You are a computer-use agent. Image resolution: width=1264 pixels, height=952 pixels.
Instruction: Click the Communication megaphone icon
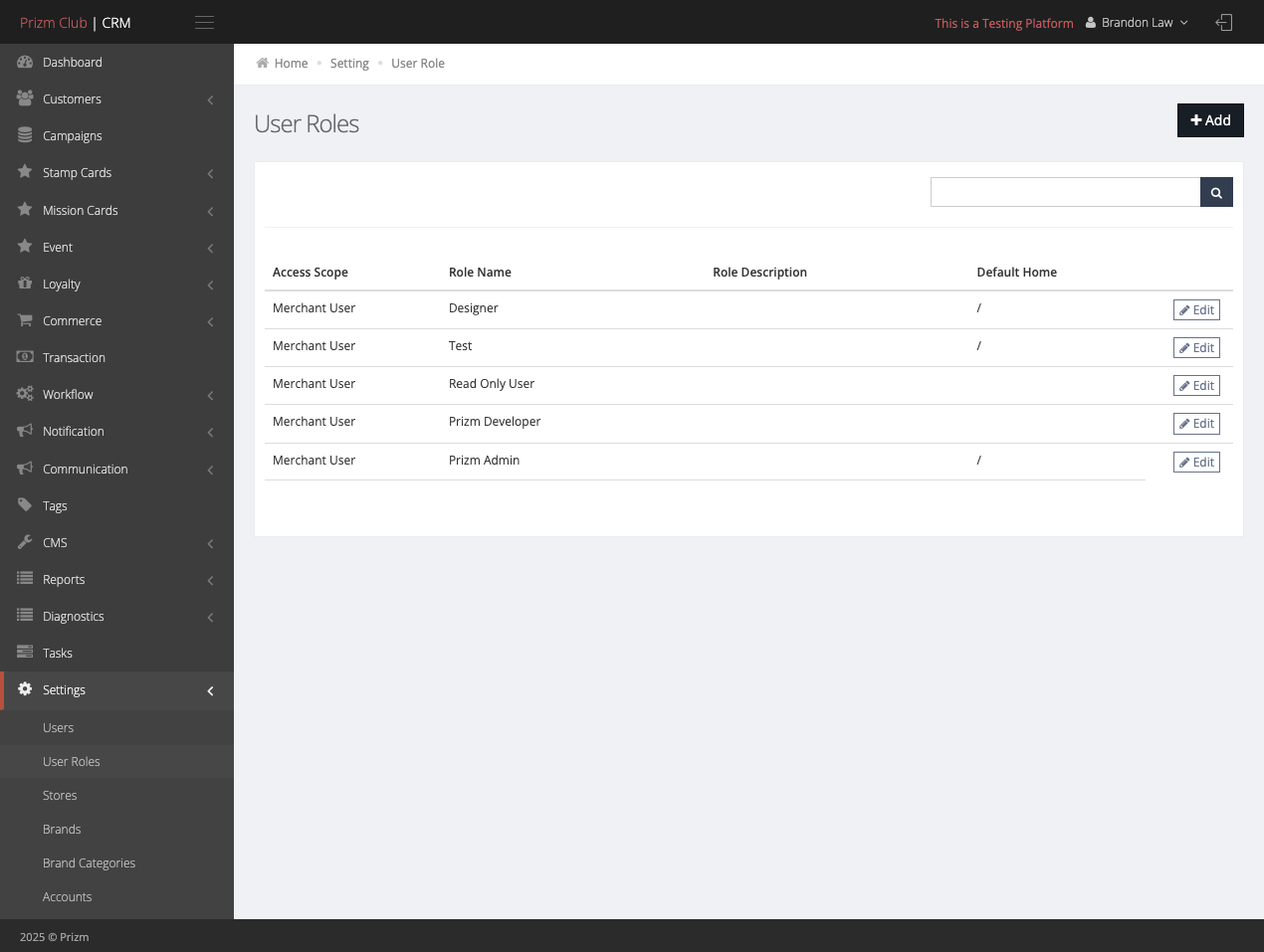[25, 469]
